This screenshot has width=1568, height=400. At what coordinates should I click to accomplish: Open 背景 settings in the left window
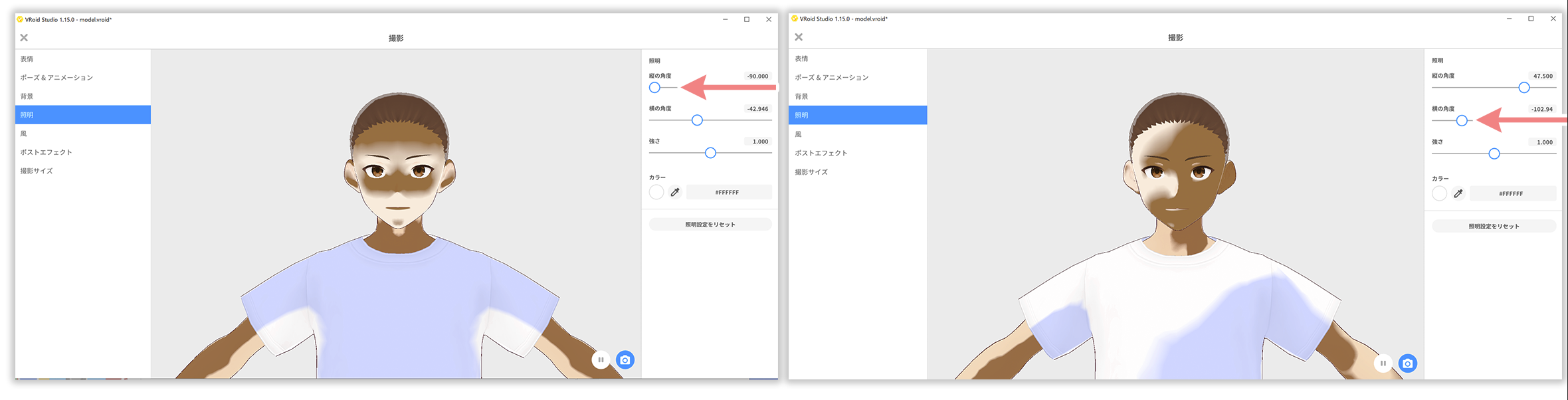[27, 96]
